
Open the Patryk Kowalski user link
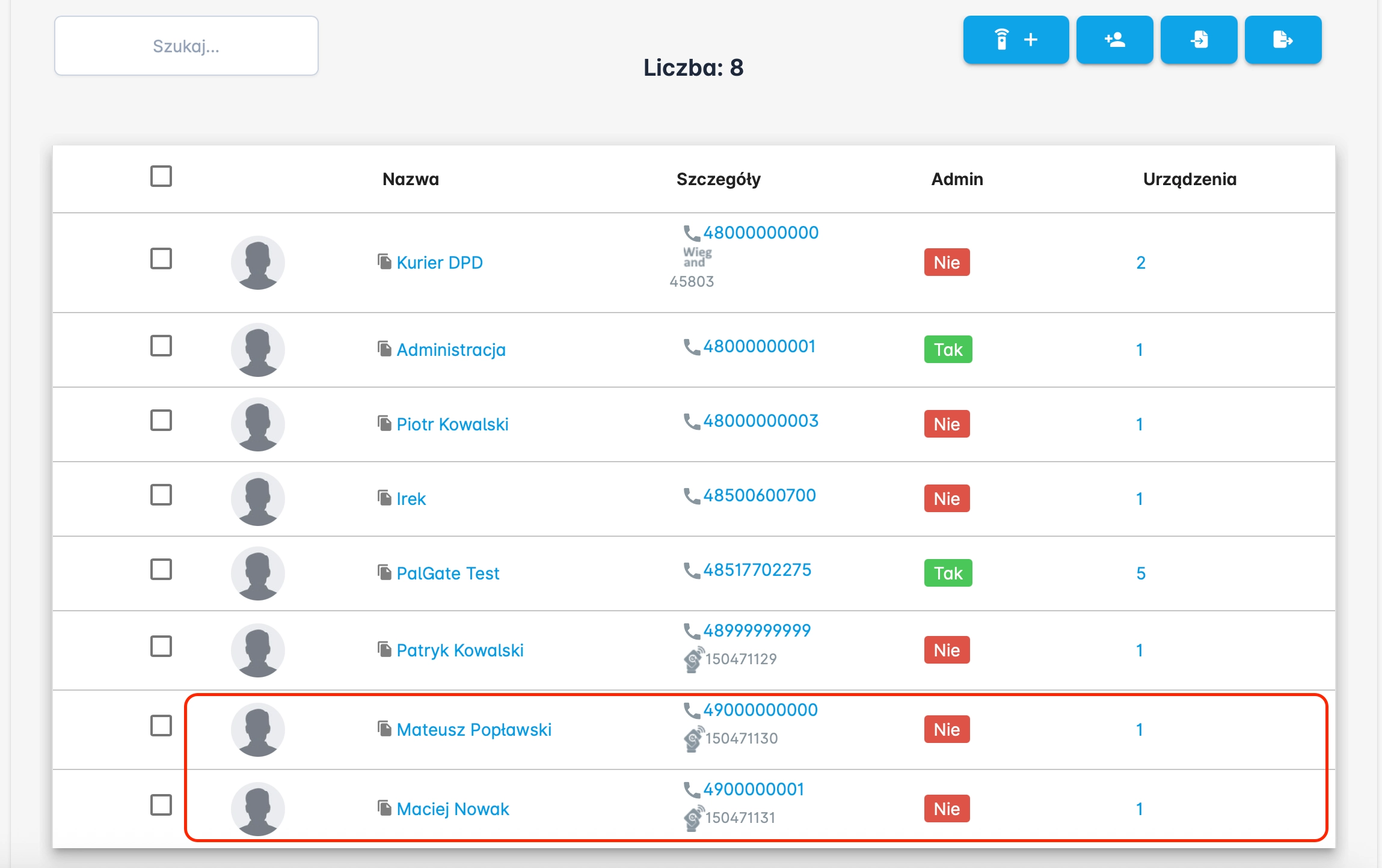(460, 650)
